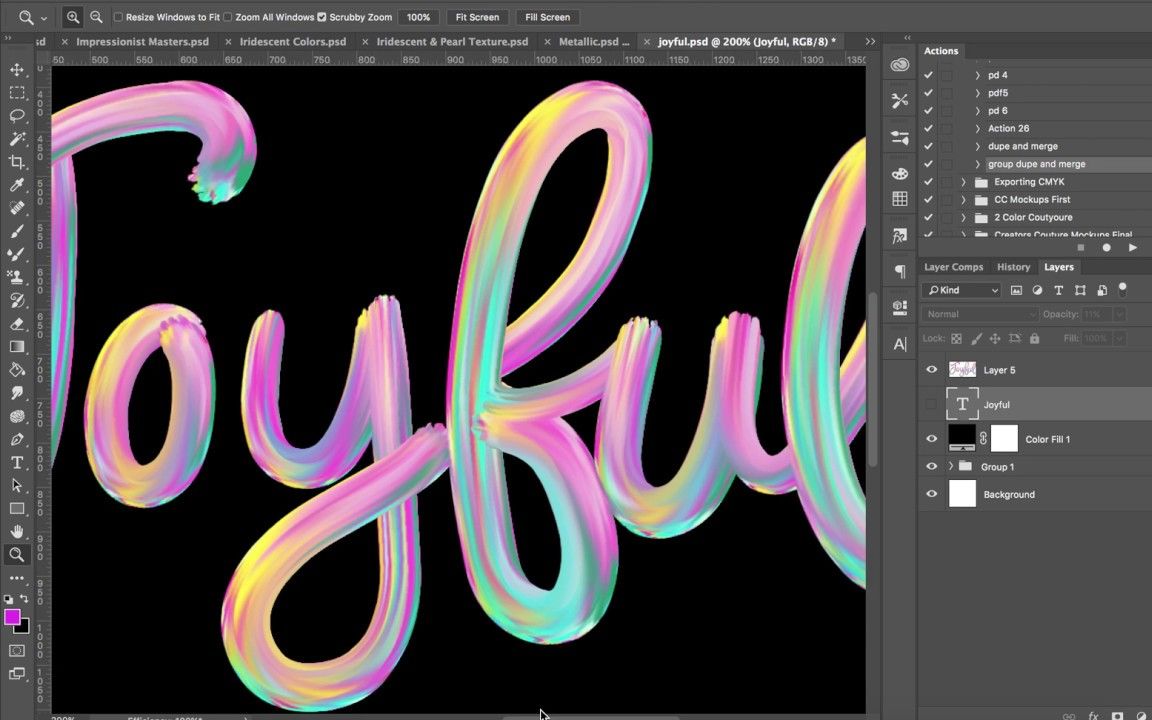This screenshot has width=1152, height=720.
Task: Select the Lasso tool
Action: pyautogui.click(x=17, y=116)
